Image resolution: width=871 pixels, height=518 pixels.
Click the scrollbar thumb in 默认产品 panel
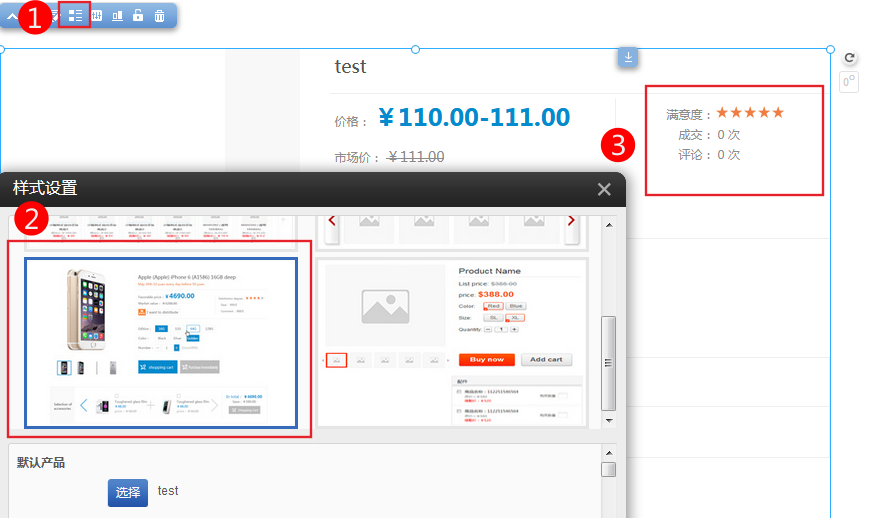click(x=608, y=470)
